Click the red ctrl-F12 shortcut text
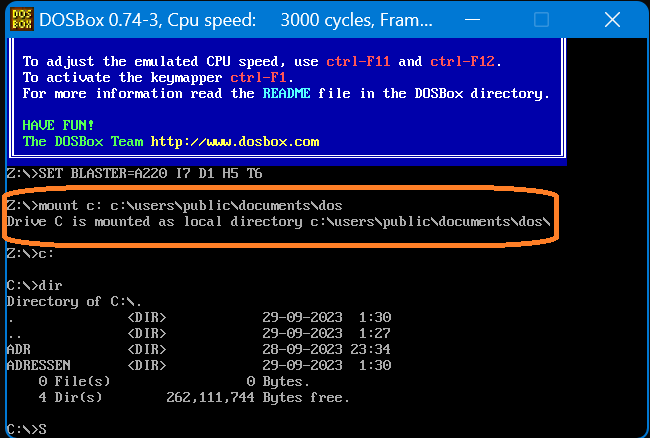Image resolution: width=650 pixels, height=438 pixels. [x=465, y=61]
